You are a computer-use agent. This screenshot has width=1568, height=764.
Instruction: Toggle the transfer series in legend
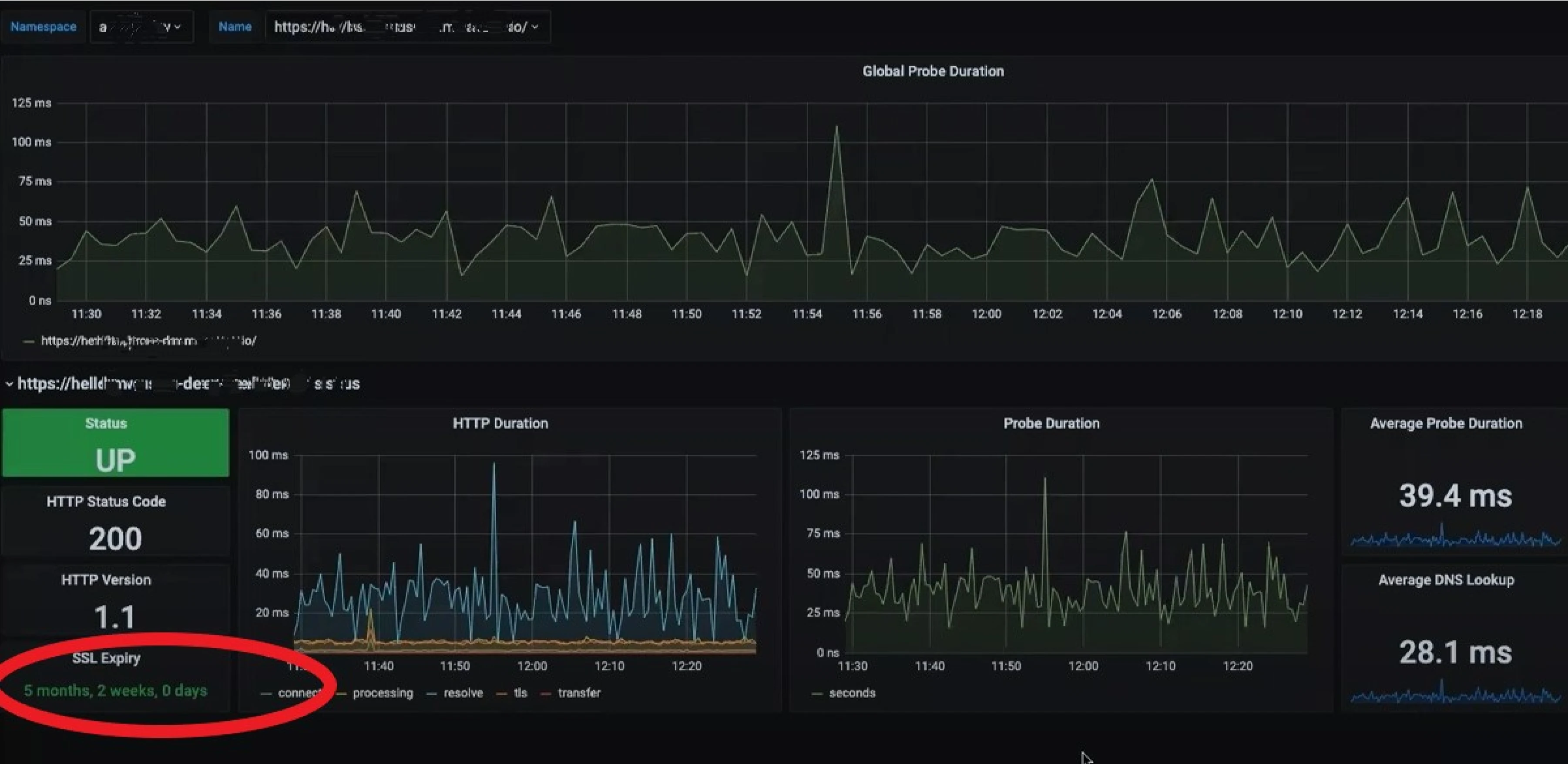[x=579, y=693]
